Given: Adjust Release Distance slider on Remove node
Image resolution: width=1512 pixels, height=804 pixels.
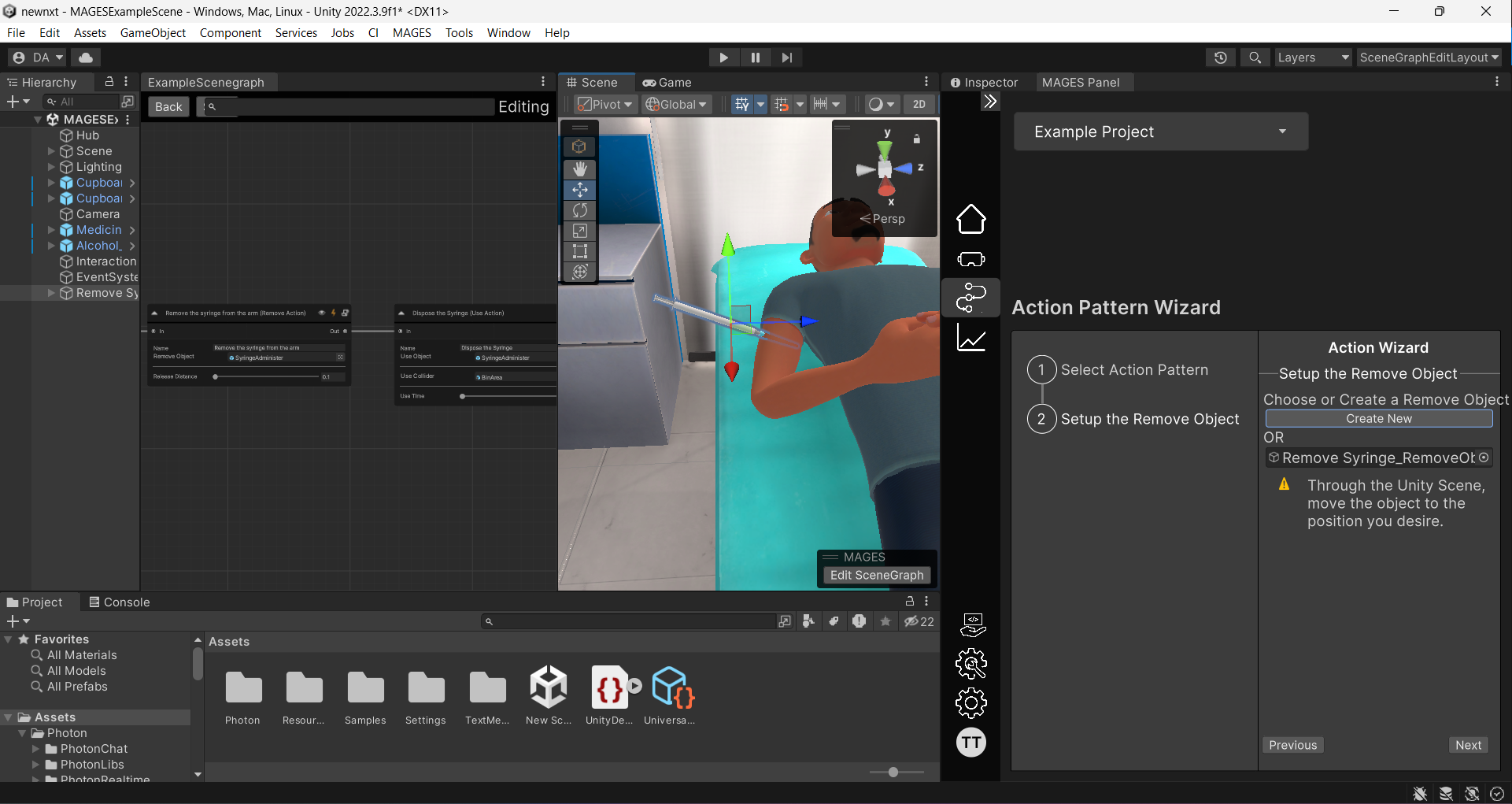Looking at the screenshot, I should pos(266,376).
